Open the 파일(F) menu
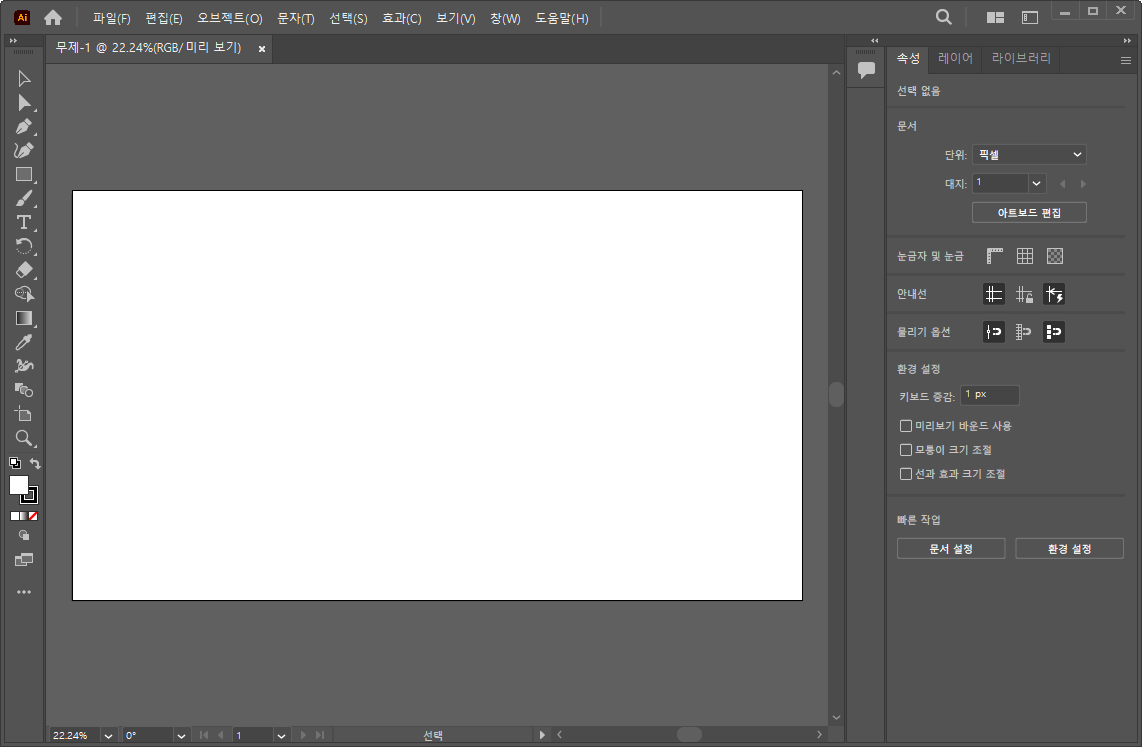The image size is (1142, 747). 111,18
